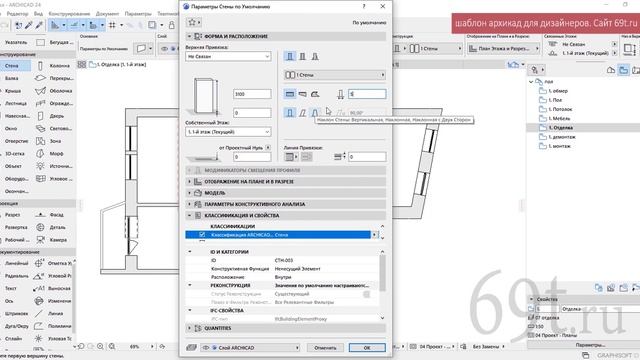Click the wall thickness input field
The width and height of the screenshot is (640, 360).
pyautogui.click(x=367, y=94)
